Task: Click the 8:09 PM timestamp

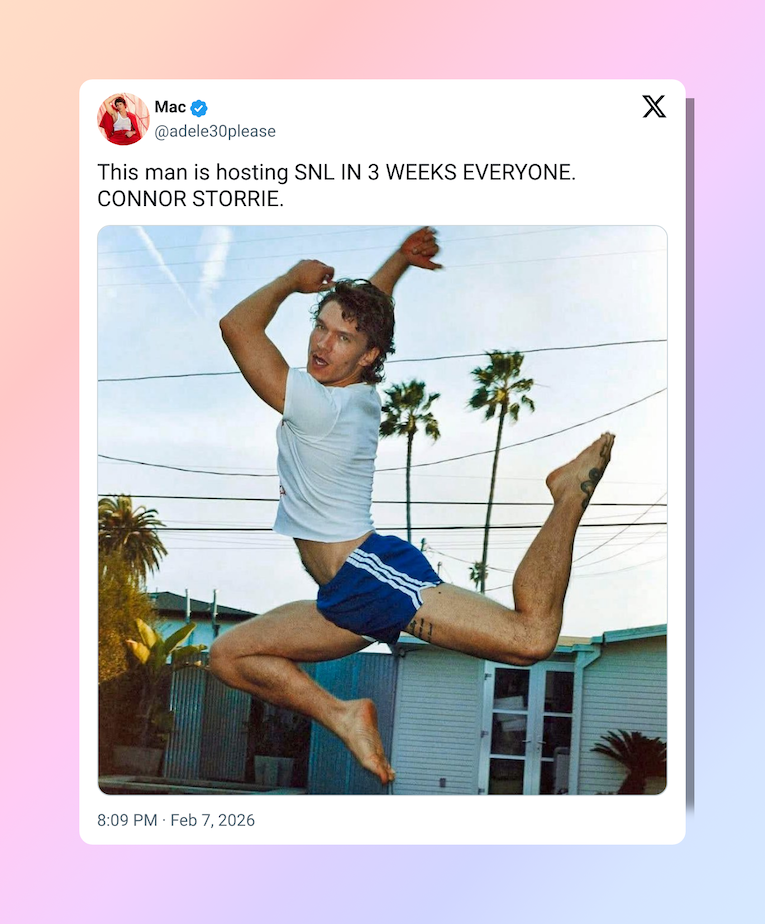Action: pos(127,820)
